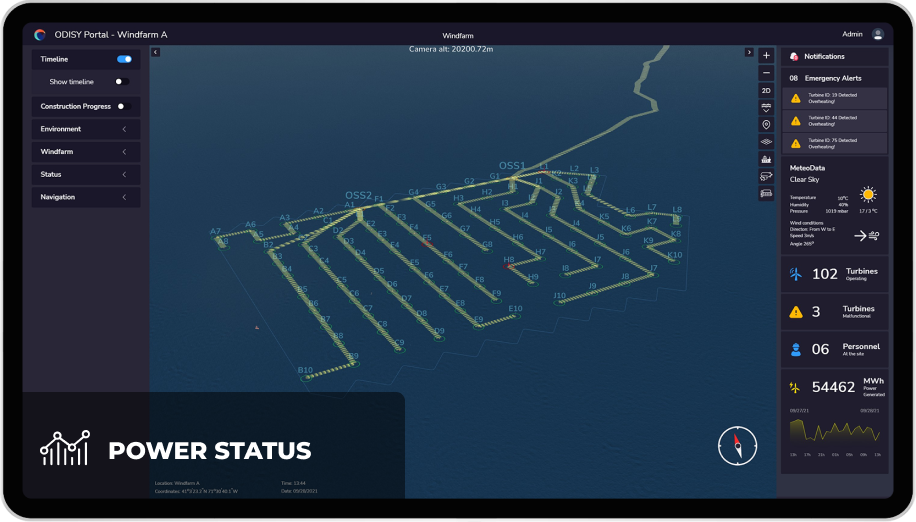
Task: Click the location pin map tool
Action: [766, 124]
